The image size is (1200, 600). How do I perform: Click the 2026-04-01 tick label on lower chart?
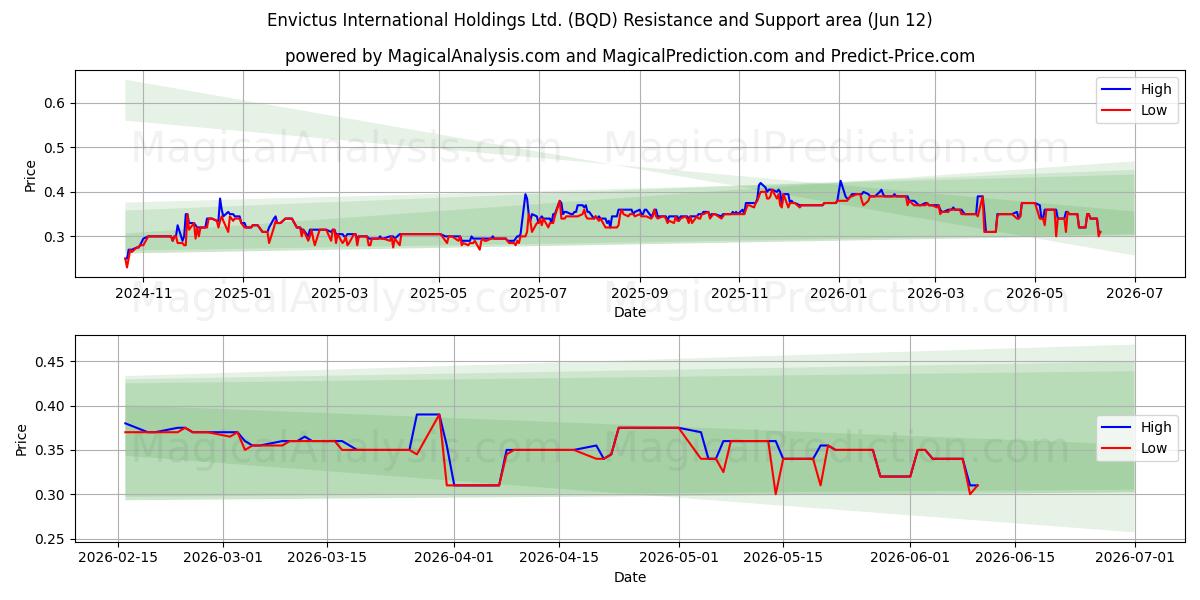point(455,559)
